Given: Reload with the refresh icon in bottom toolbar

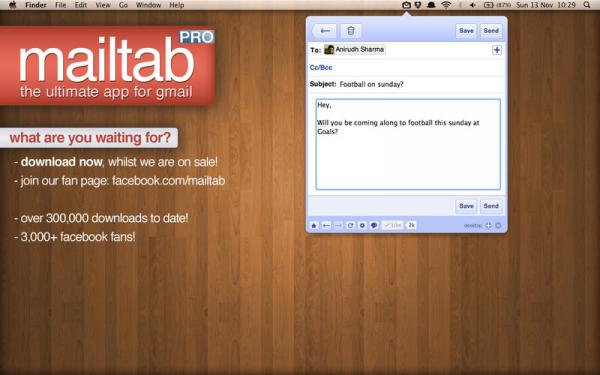Looking at the screenshot, I should coord(350,225).
